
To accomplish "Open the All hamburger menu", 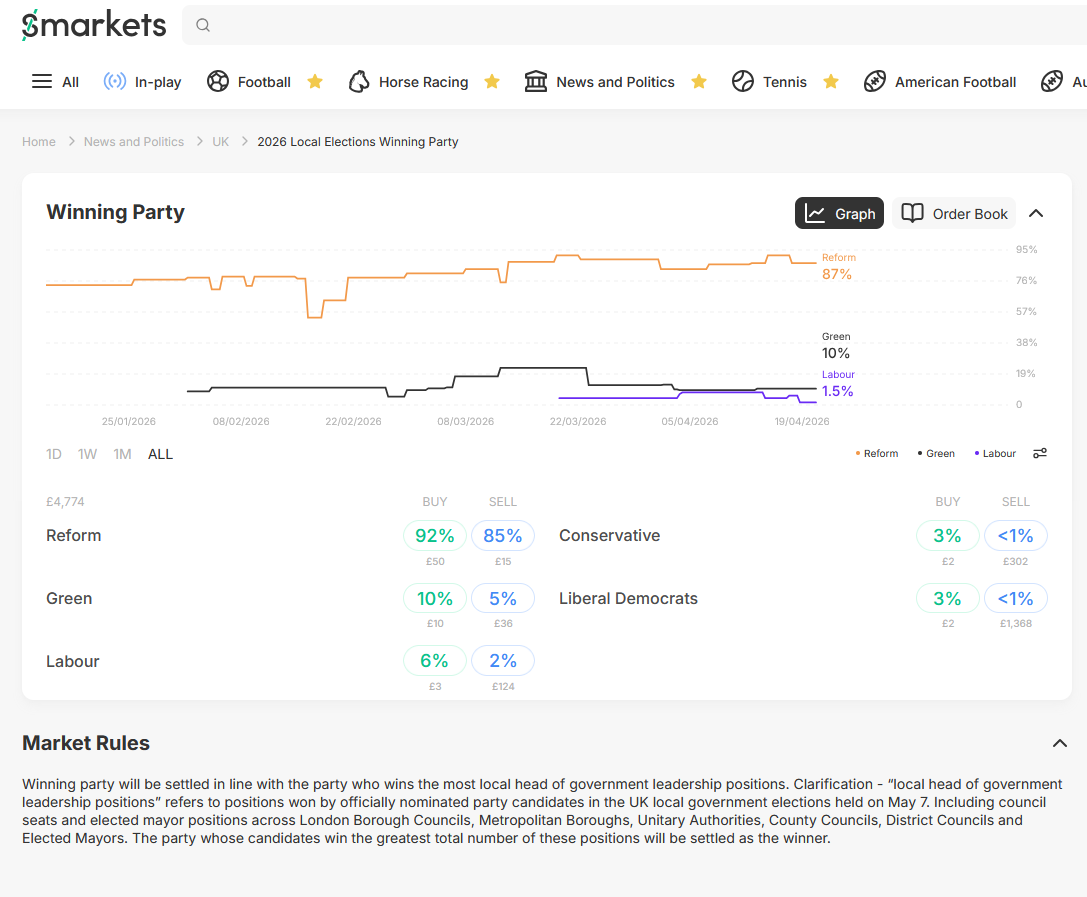I will click(x=42, y=82).
